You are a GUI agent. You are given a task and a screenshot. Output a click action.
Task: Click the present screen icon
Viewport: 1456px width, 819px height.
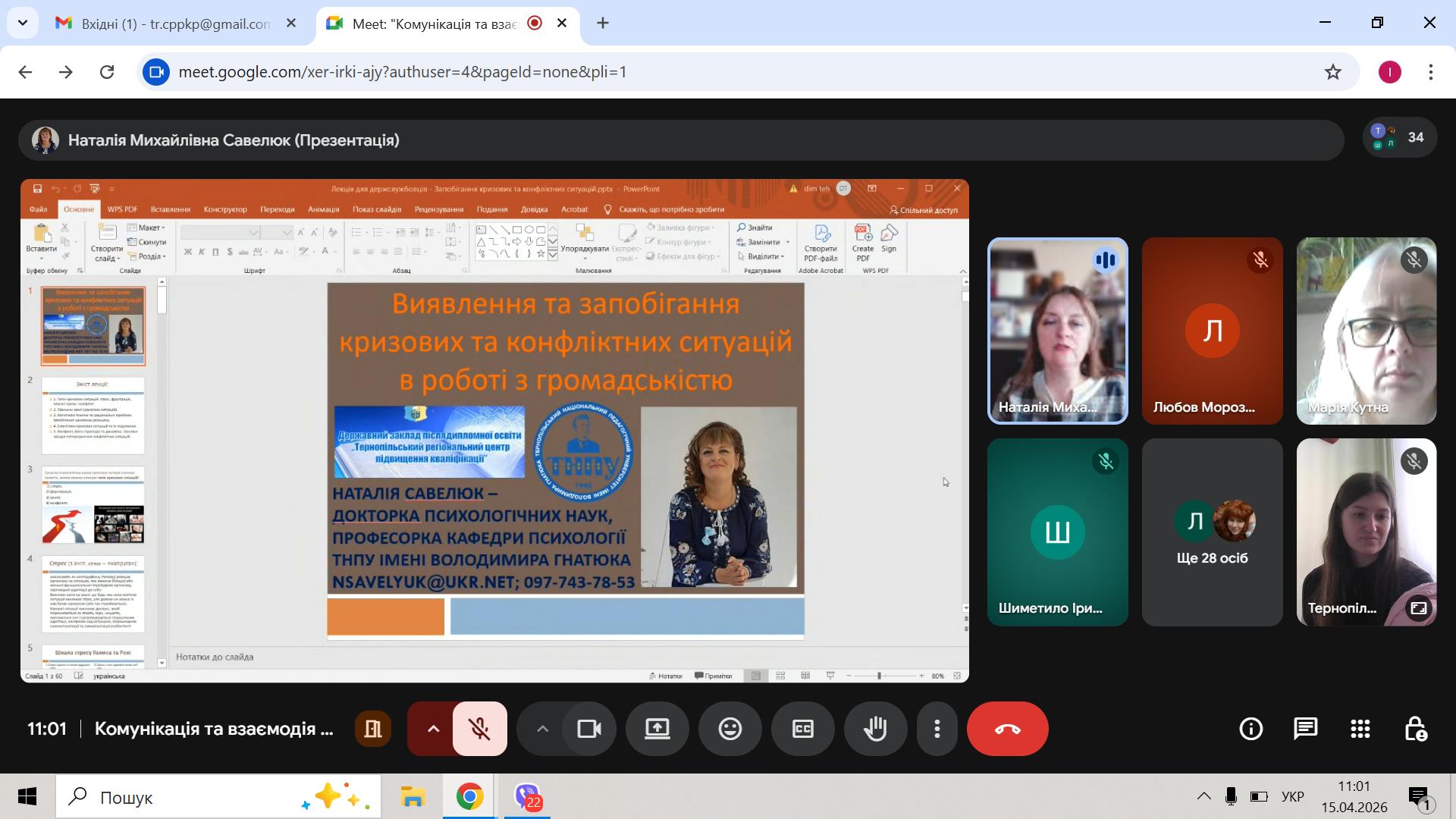tap(657, 729)
